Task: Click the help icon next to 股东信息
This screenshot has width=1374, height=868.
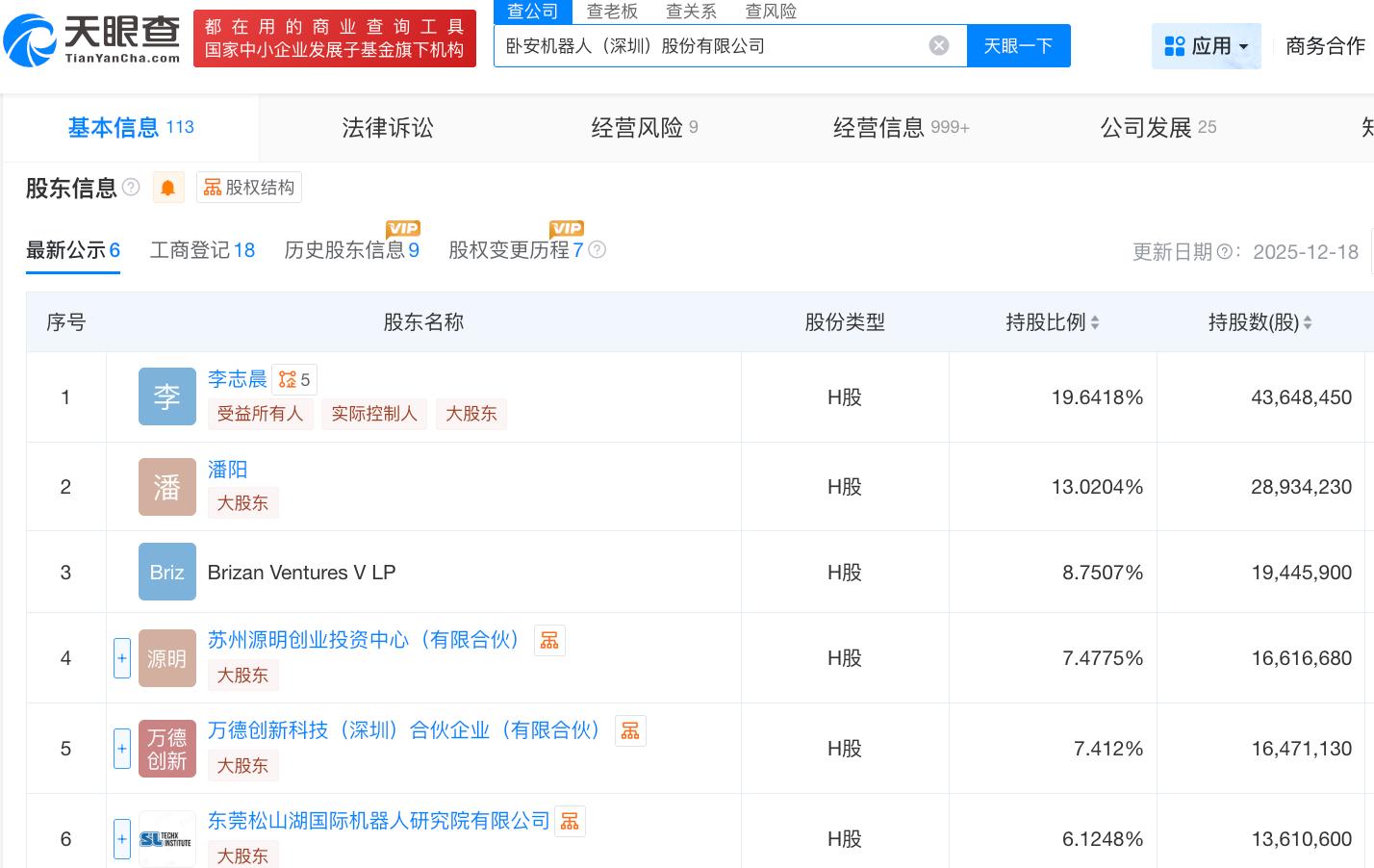Action: tap(131, 187)
